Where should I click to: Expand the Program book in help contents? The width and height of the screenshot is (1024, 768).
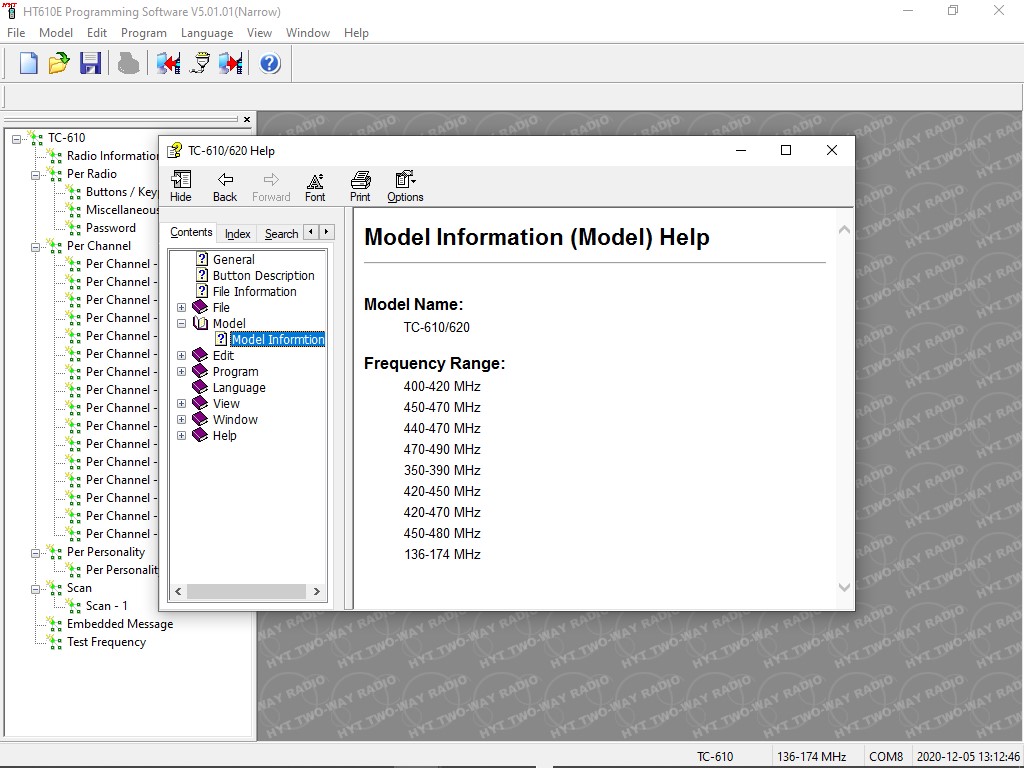pos(182,372)
